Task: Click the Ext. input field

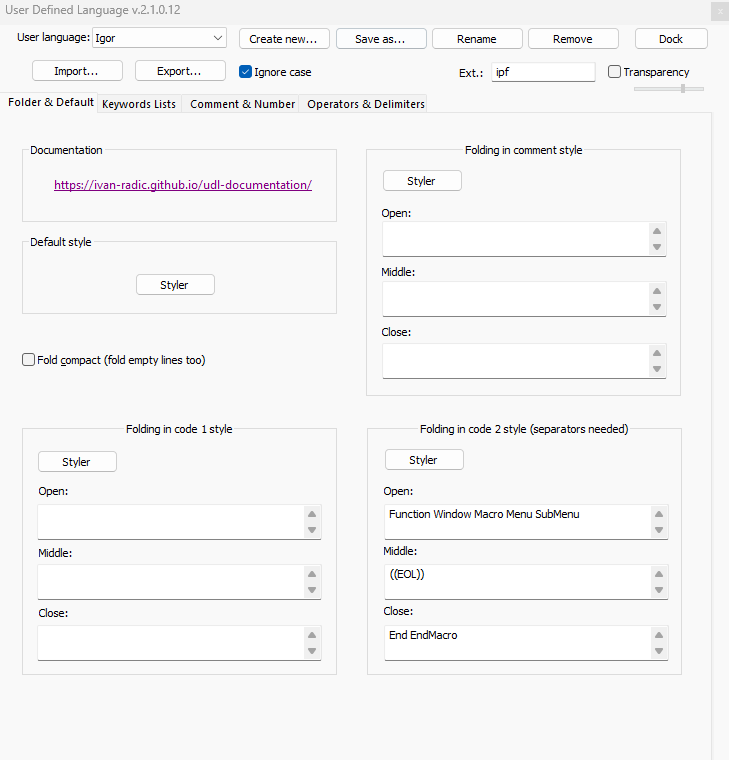Action: tap(542, 72)
